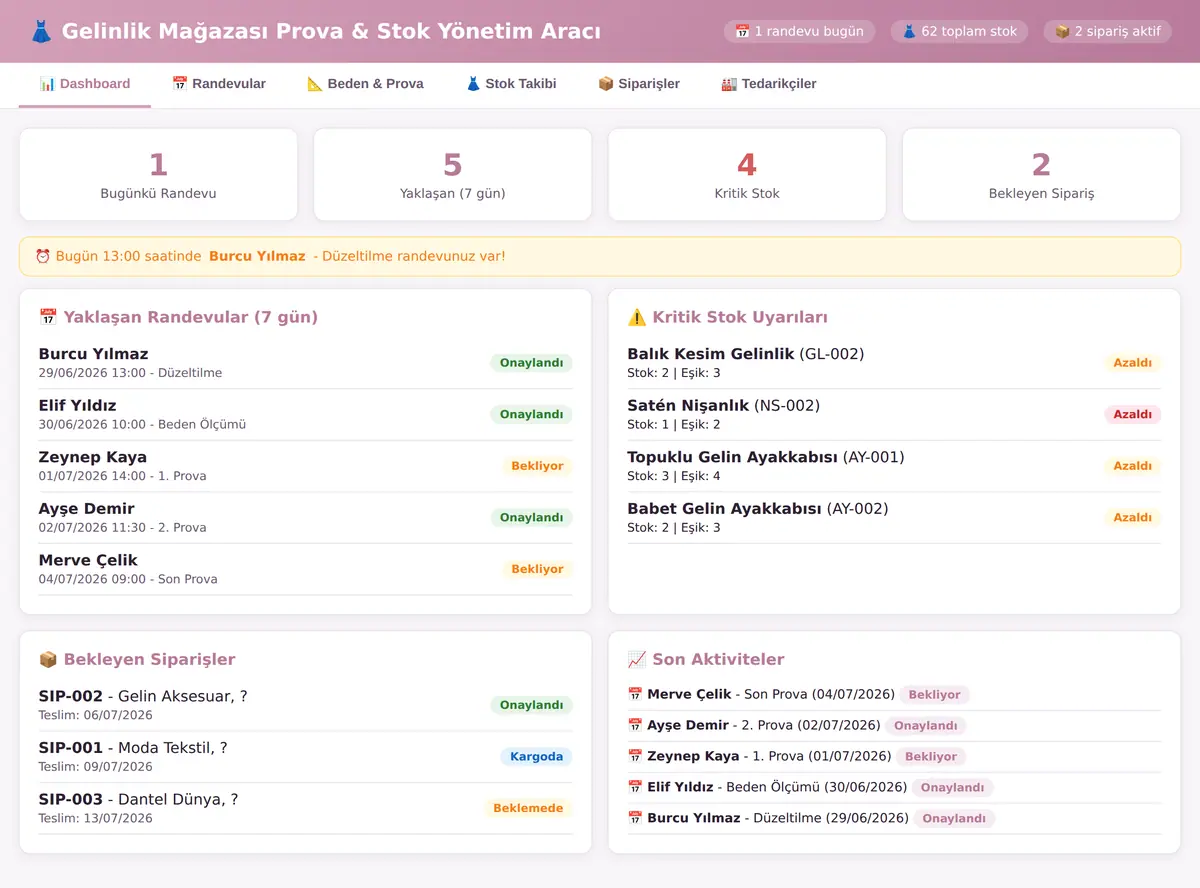Screen dimensions: 1200x888
Task: Switch to the Tedarikçiler tab
Action: click(769, 84)
